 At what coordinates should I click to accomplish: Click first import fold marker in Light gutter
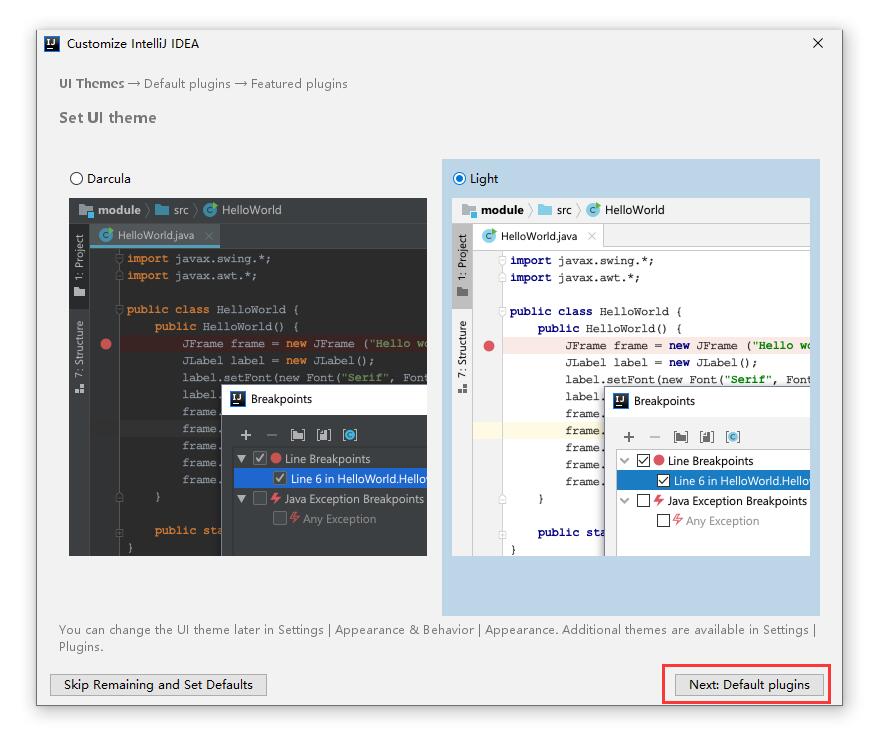[x=502, y=260]
